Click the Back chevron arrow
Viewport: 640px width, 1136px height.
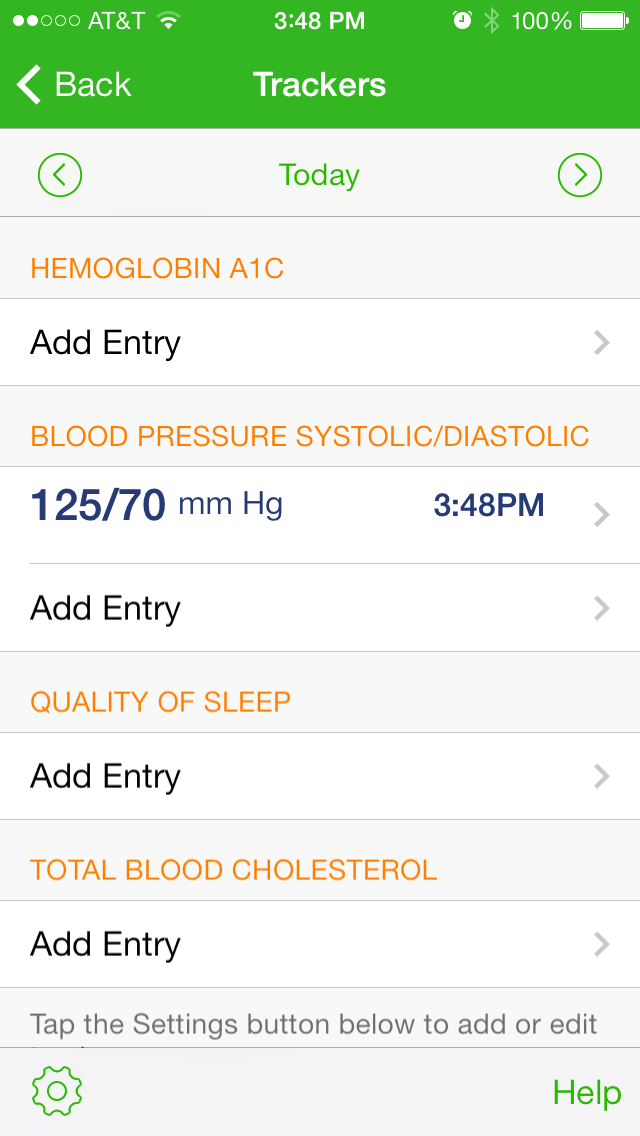27,85
